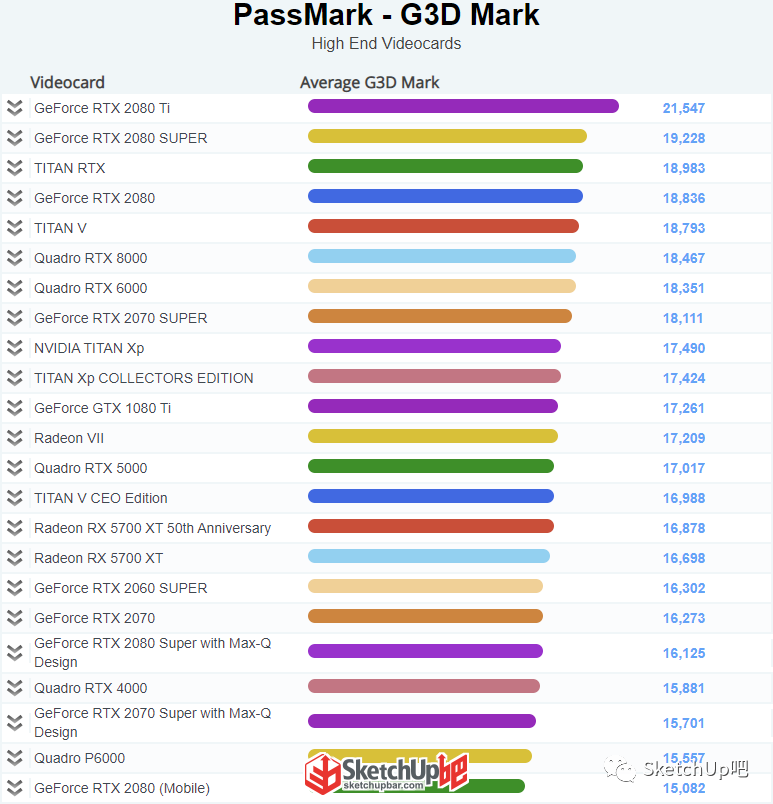Viewport: 773px width, 804px height.
Task: Expand chevron beside Radeon RX 5700 XT
Action: [15, 558]
